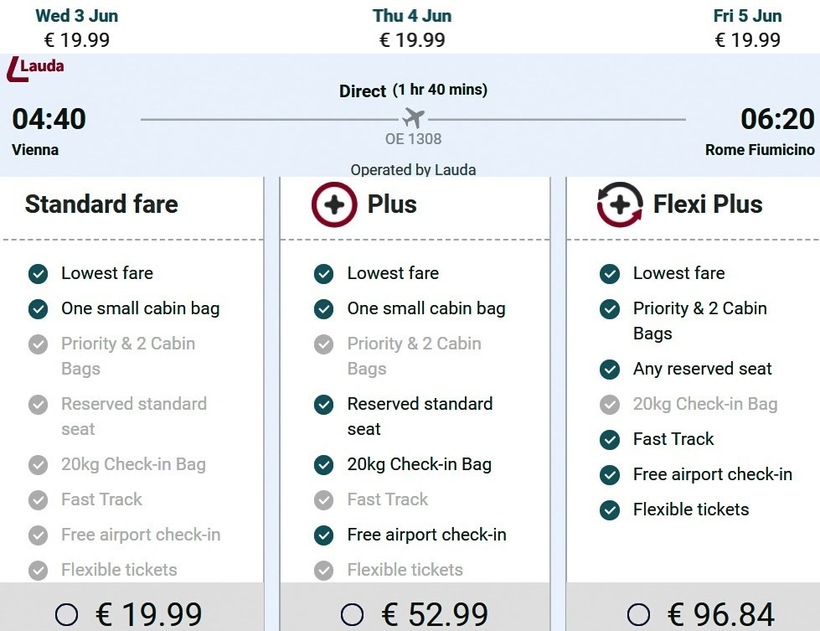Screen dimensions: 820x631
Task: Click greyed checkmark beside Plus Fast Track
Action: click(324, 500)
